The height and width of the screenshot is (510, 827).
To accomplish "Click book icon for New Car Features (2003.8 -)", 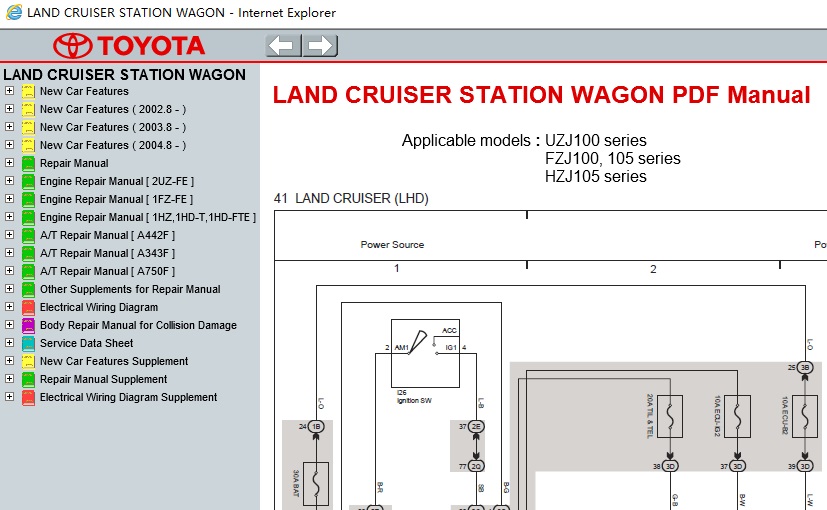I will pos(28,127).
